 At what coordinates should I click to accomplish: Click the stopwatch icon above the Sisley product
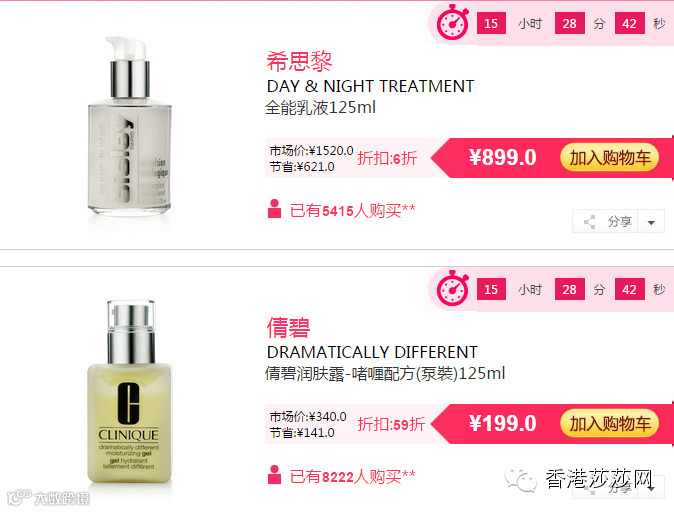[453, 22]
